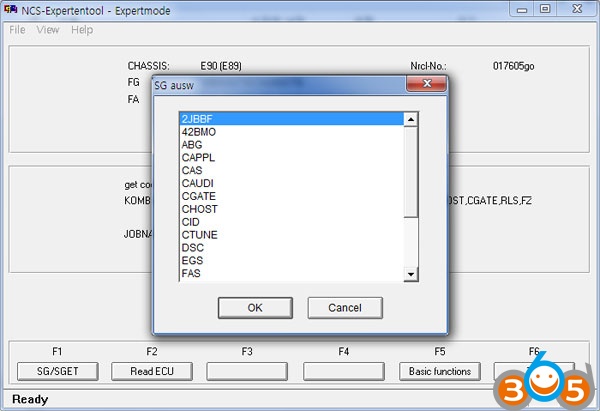
Task: Close the SG ausw dialog
Action: point(427,85)
